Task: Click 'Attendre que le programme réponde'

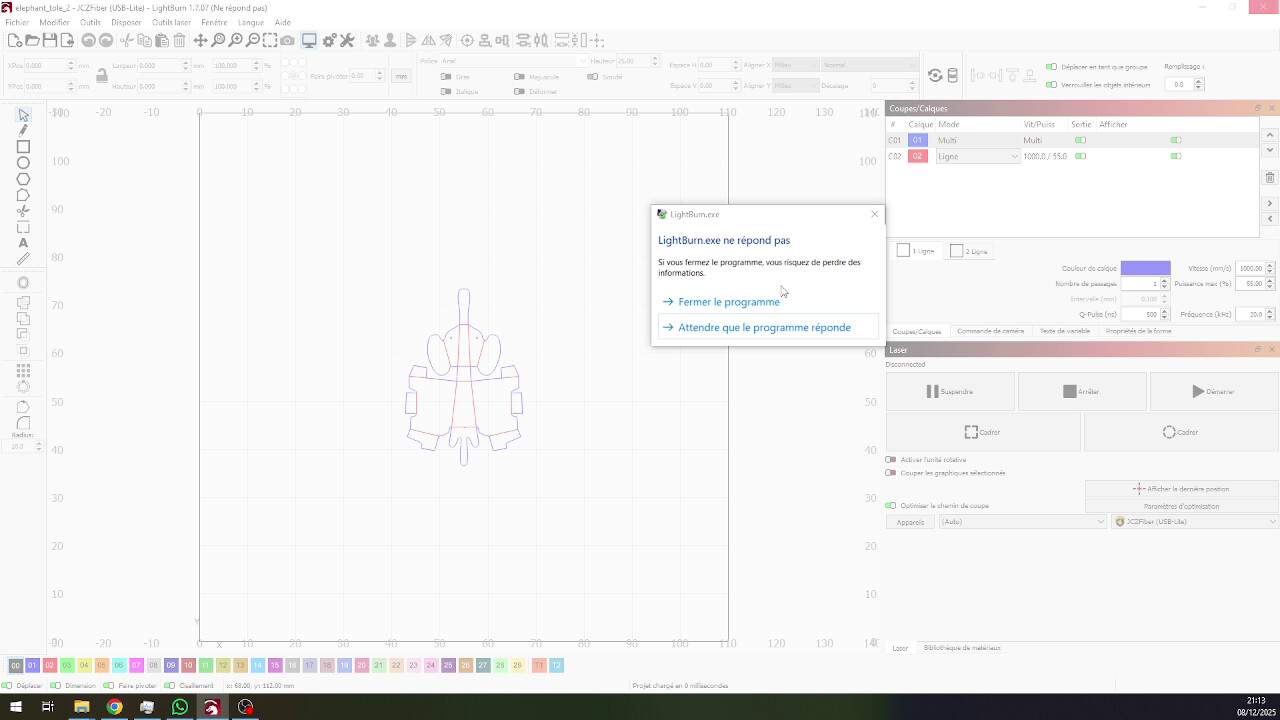Action: 764,328
